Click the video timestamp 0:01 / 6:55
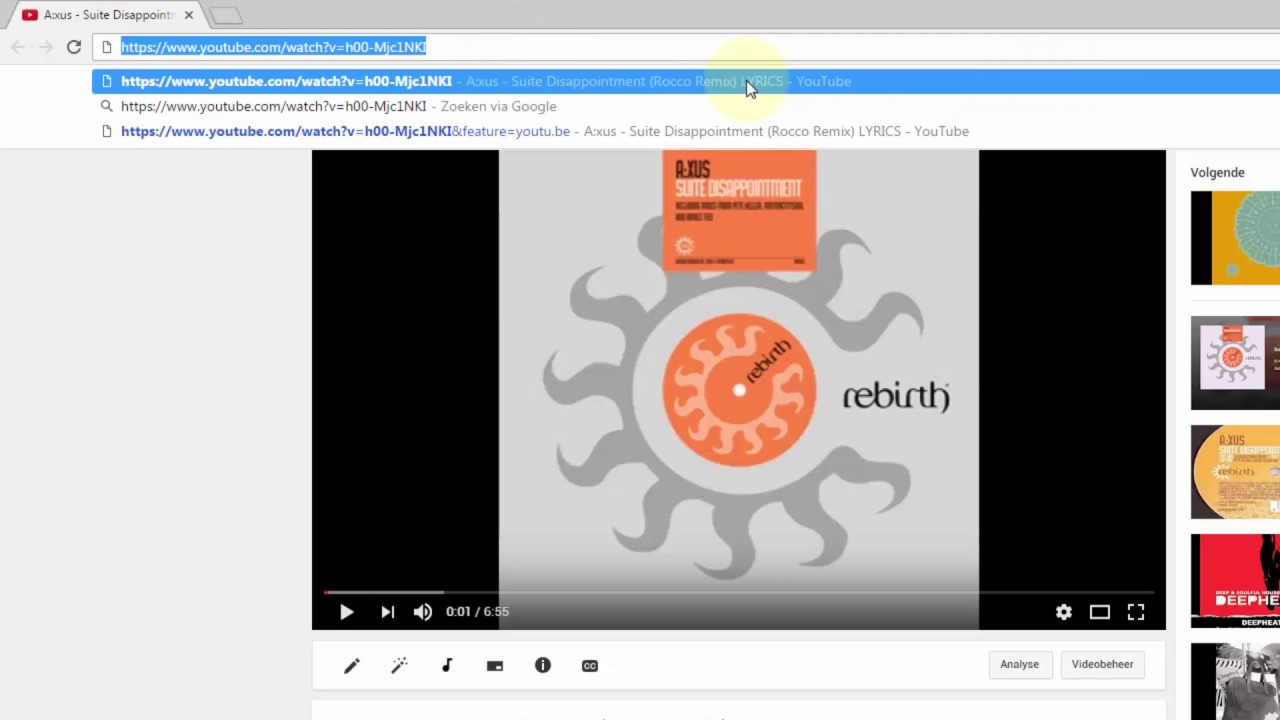The height and width of the screenshot is (720, 1280). [x=478, y=612]
